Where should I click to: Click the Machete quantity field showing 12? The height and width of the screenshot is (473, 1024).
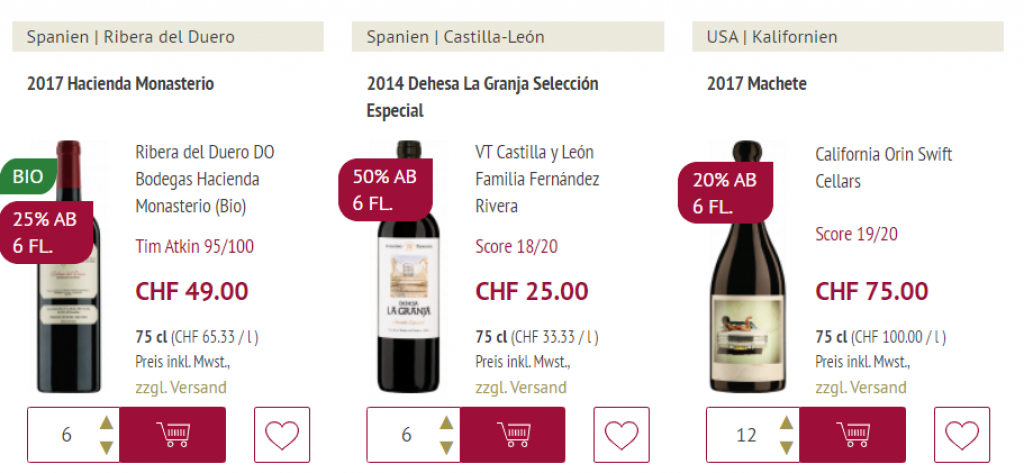click(x=746, y=435)
